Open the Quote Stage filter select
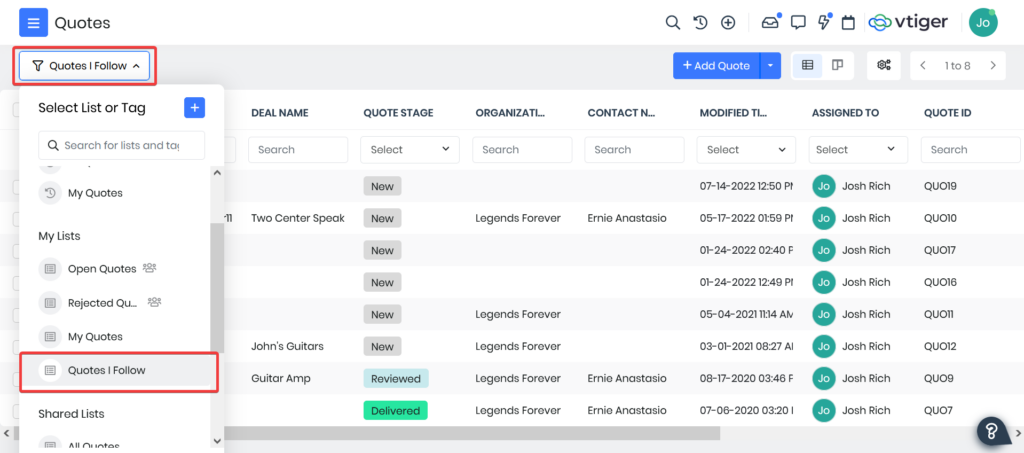This screenshot has height=453, width=1024. [x=410, y=150]
